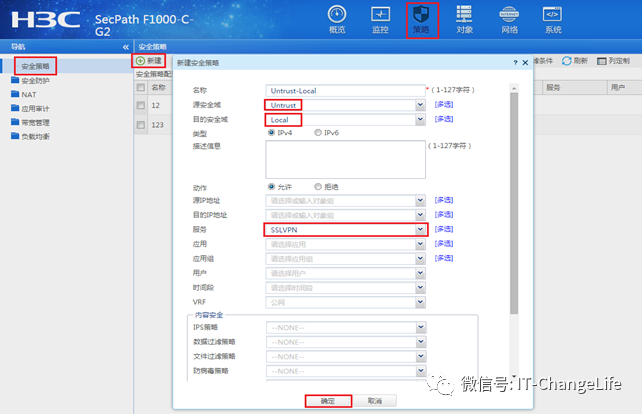
Task: Click the dialog vertical scrollbar thumb
Action: pyautogui.click(x=514, y=204)
